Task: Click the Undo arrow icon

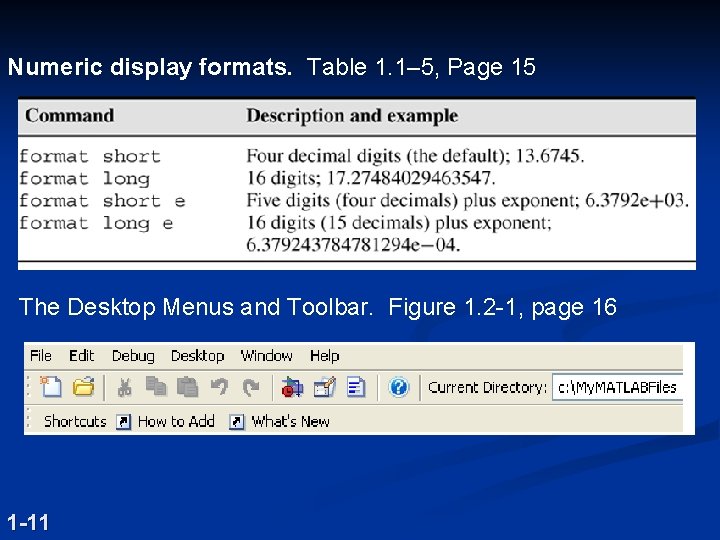Action: point(219,387)
